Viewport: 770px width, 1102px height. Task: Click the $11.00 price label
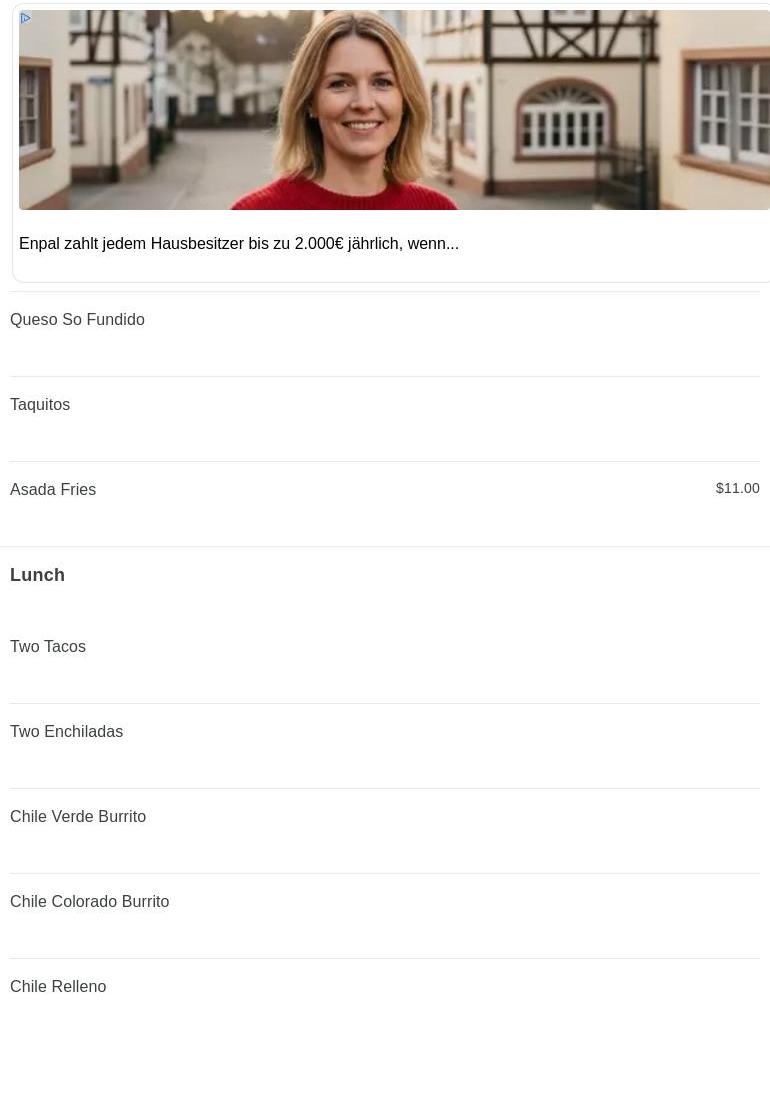point(737,488)
